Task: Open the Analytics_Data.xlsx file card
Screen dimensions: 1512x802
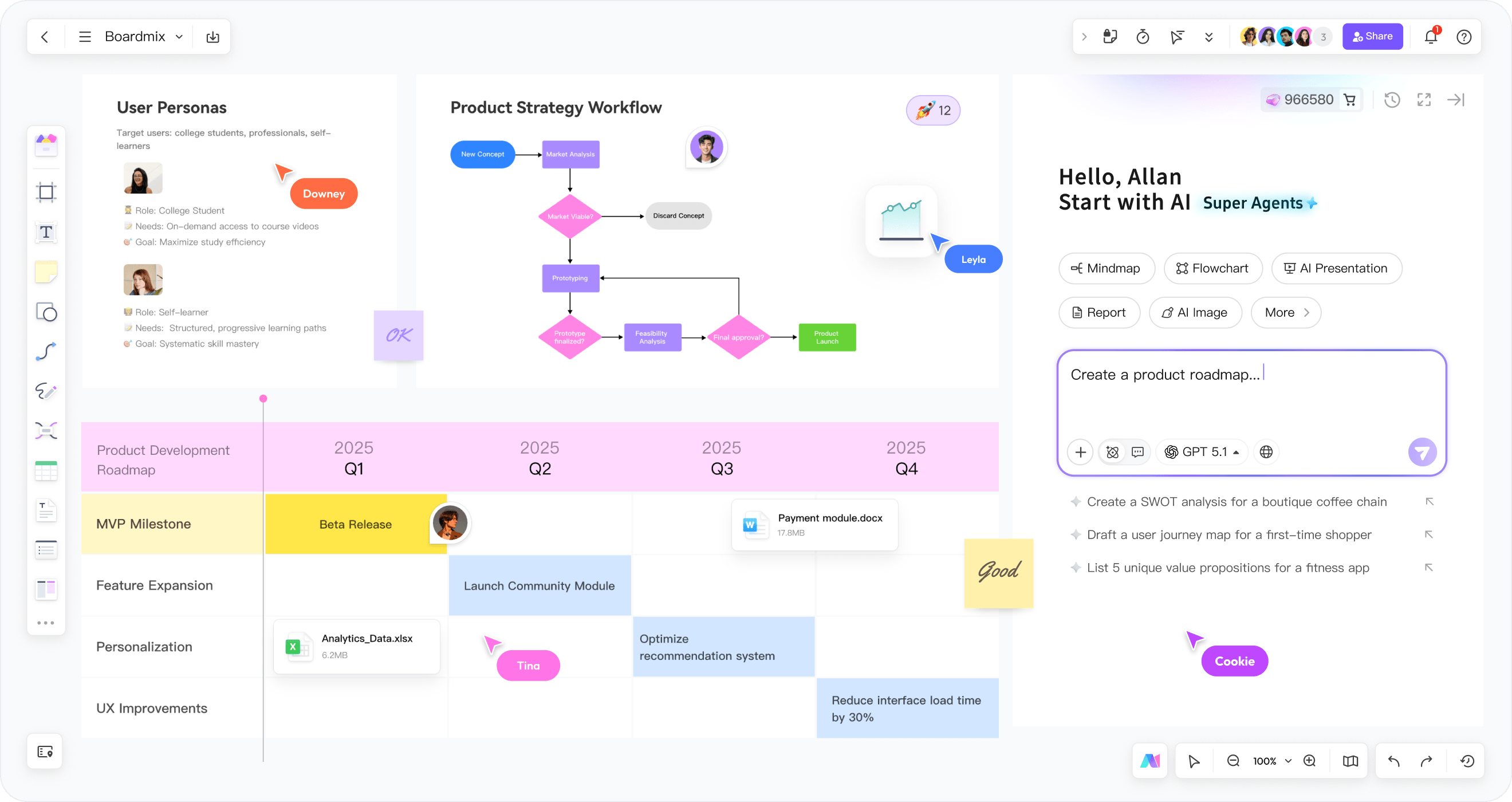Action: click(x=357, y=646)
